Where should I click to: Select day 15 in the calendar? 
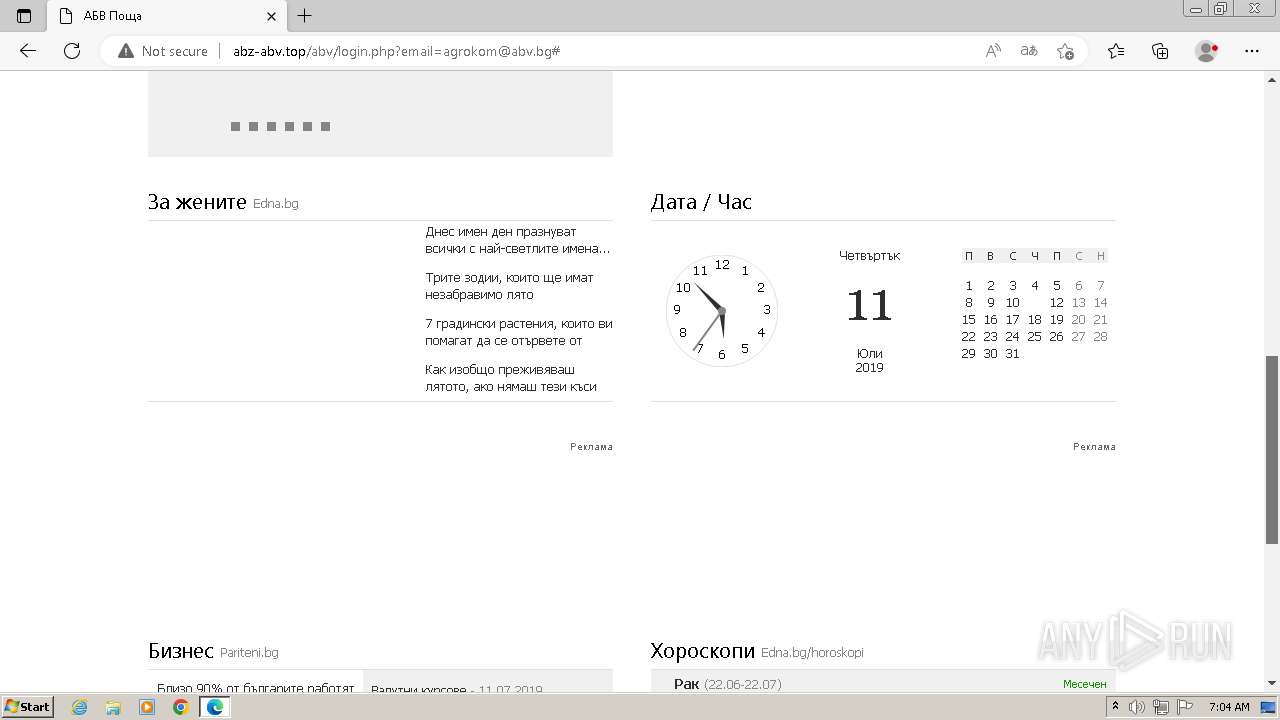(x=968, y=320)
